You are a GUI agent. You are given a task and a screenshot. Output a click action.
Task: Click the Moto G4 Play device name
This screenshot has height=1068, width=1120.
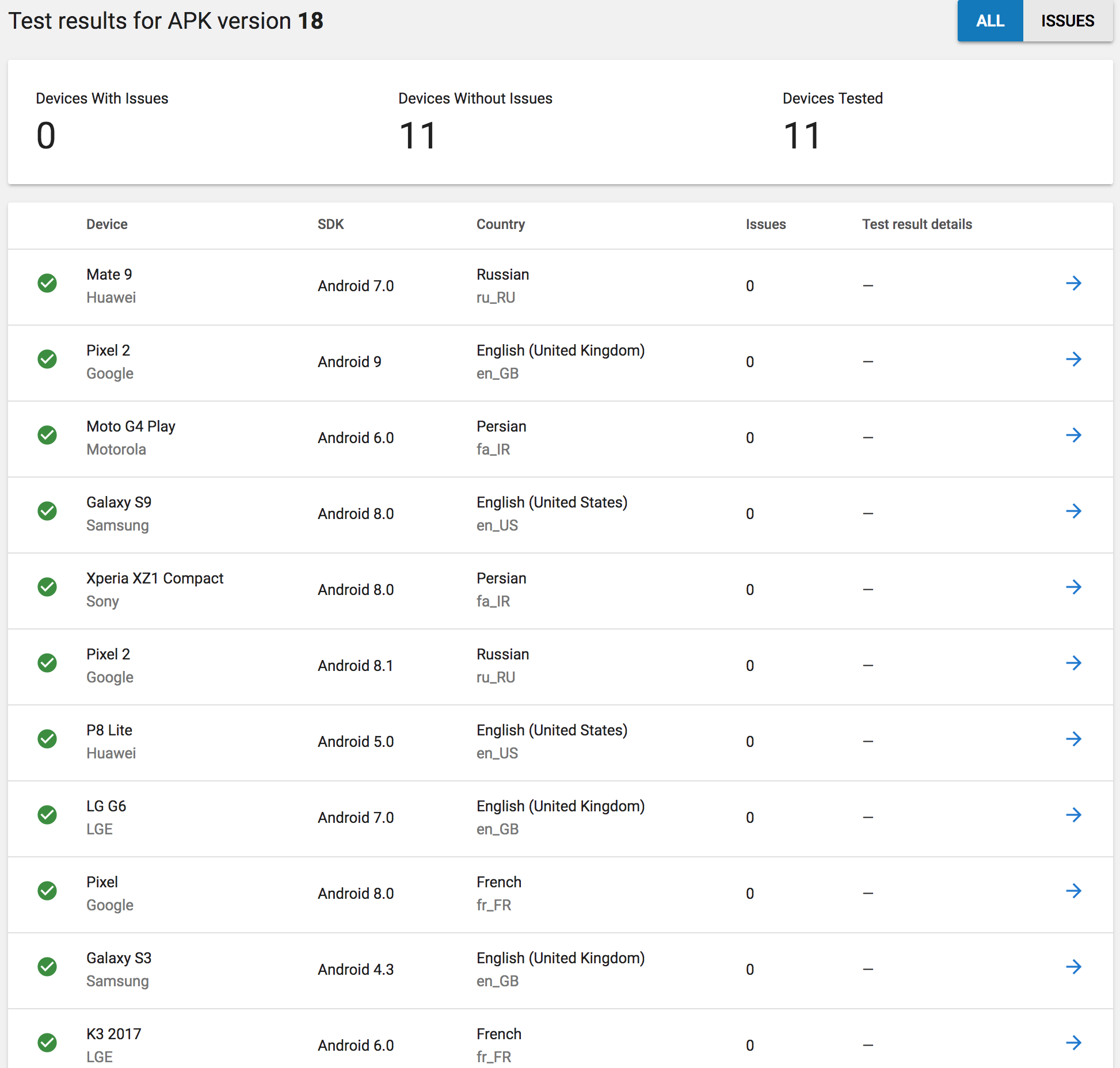131,427
